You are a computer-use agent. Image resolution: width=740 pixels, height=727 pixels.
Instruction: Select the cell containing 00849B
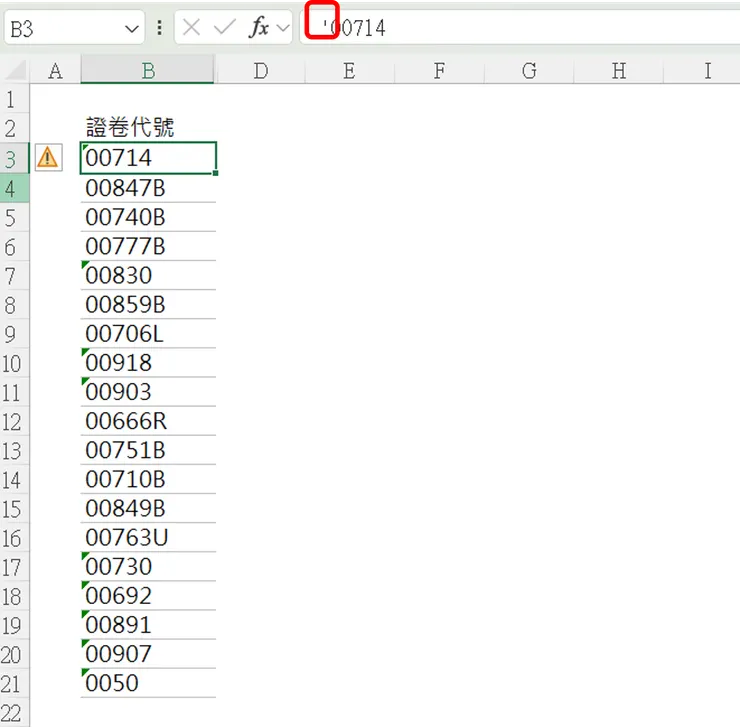148,508
